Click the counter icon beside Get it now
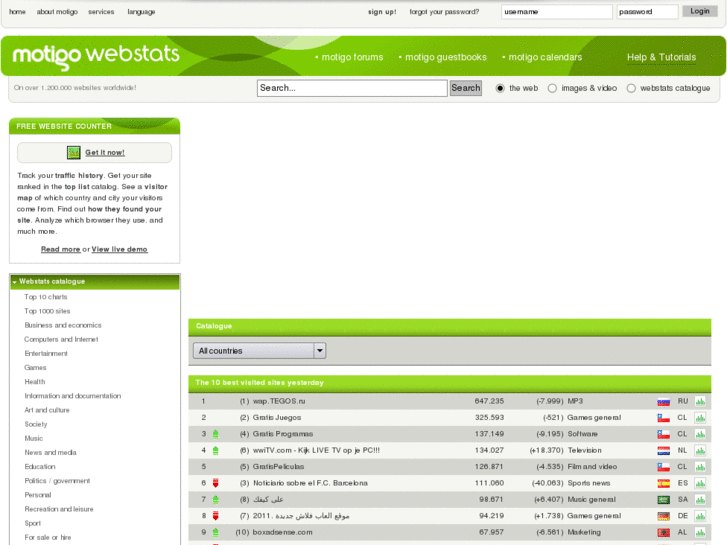 (x=73, y=153)
